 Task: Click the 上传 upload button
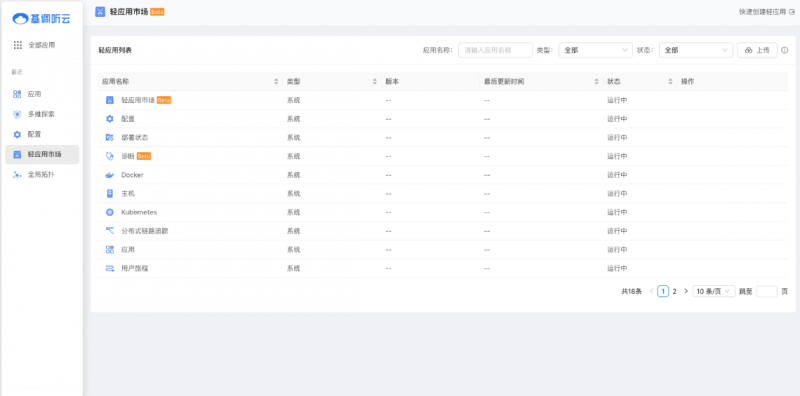pyautogui.click(x=757, y=50)
